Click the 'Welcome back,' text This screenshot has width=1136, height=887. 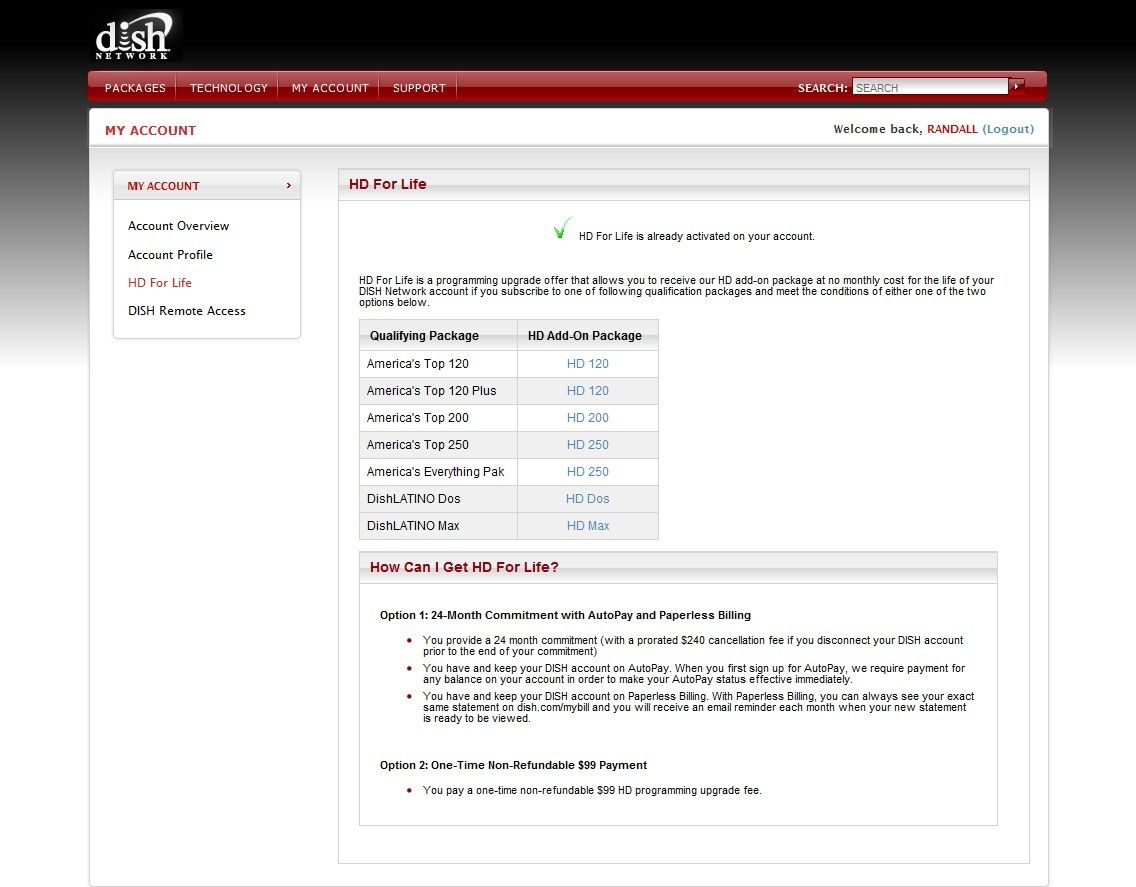coord(878,129)
